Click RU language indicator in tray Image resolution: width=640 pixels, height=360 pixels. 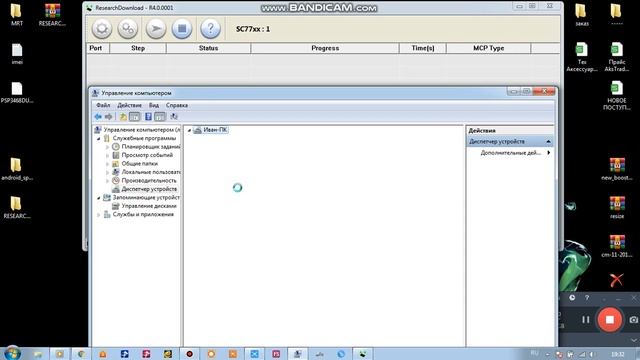[534, 353]
